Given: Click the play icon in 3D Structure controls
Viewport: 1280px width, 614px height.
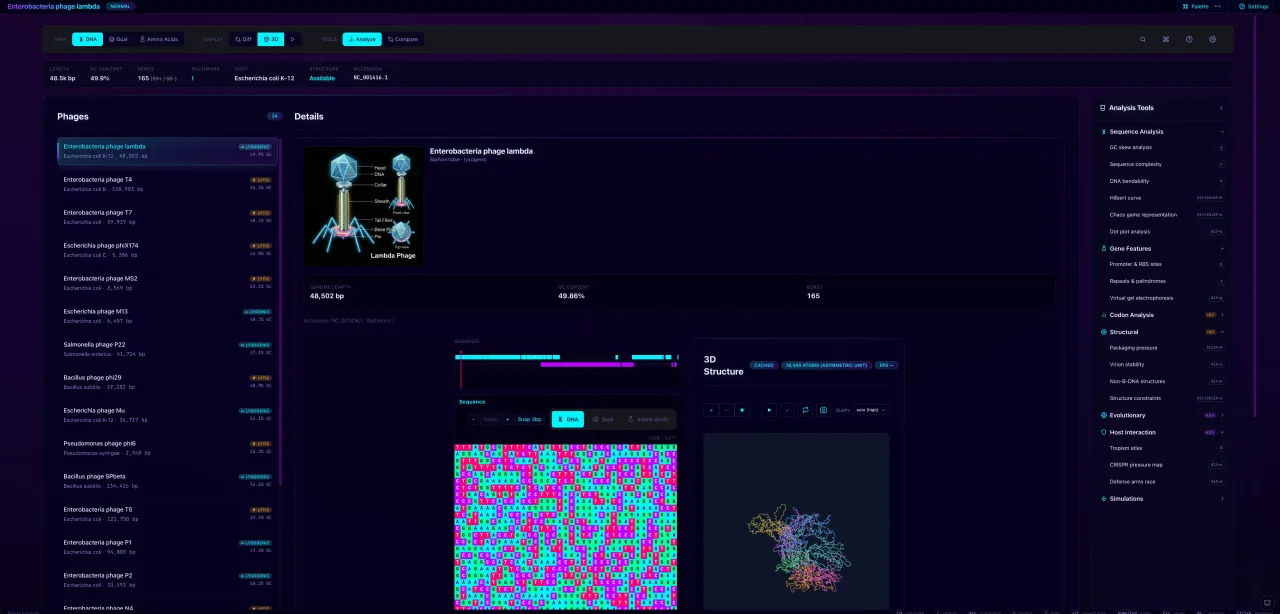Looking at the screenshot, I should [x=769, y=410].
